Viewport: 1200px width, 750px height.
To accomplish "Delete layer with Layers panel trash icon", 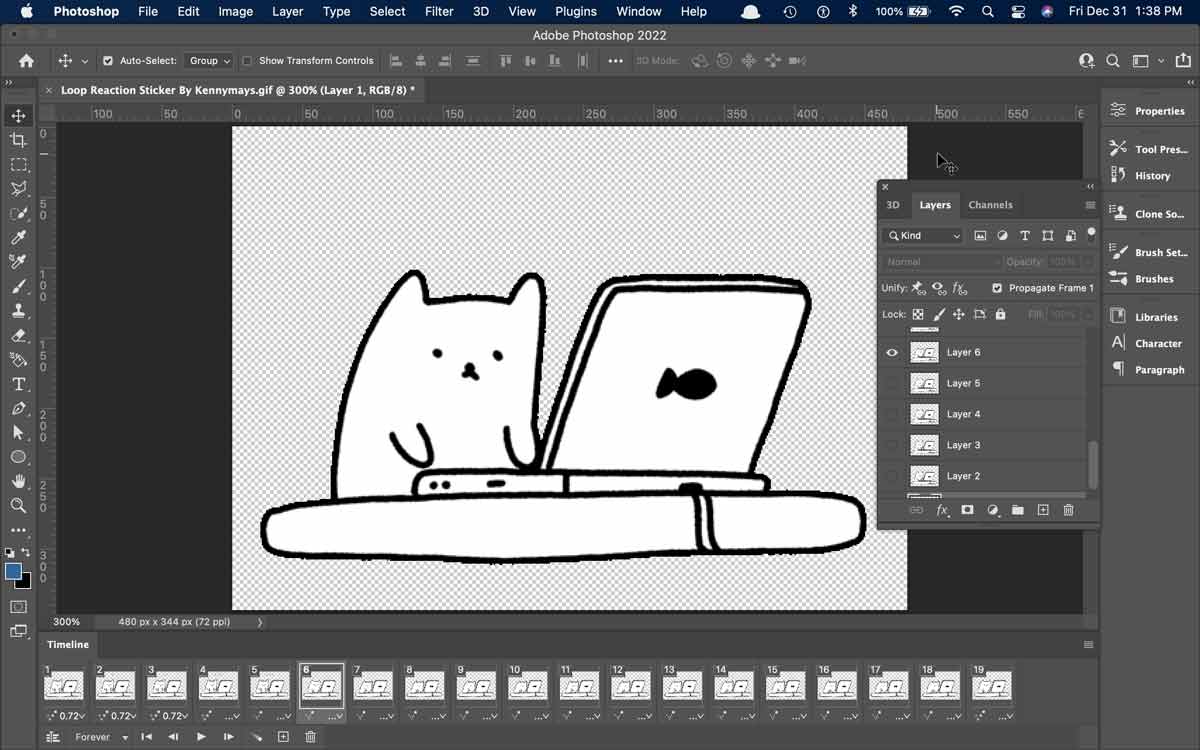I will click(1068, 510).
